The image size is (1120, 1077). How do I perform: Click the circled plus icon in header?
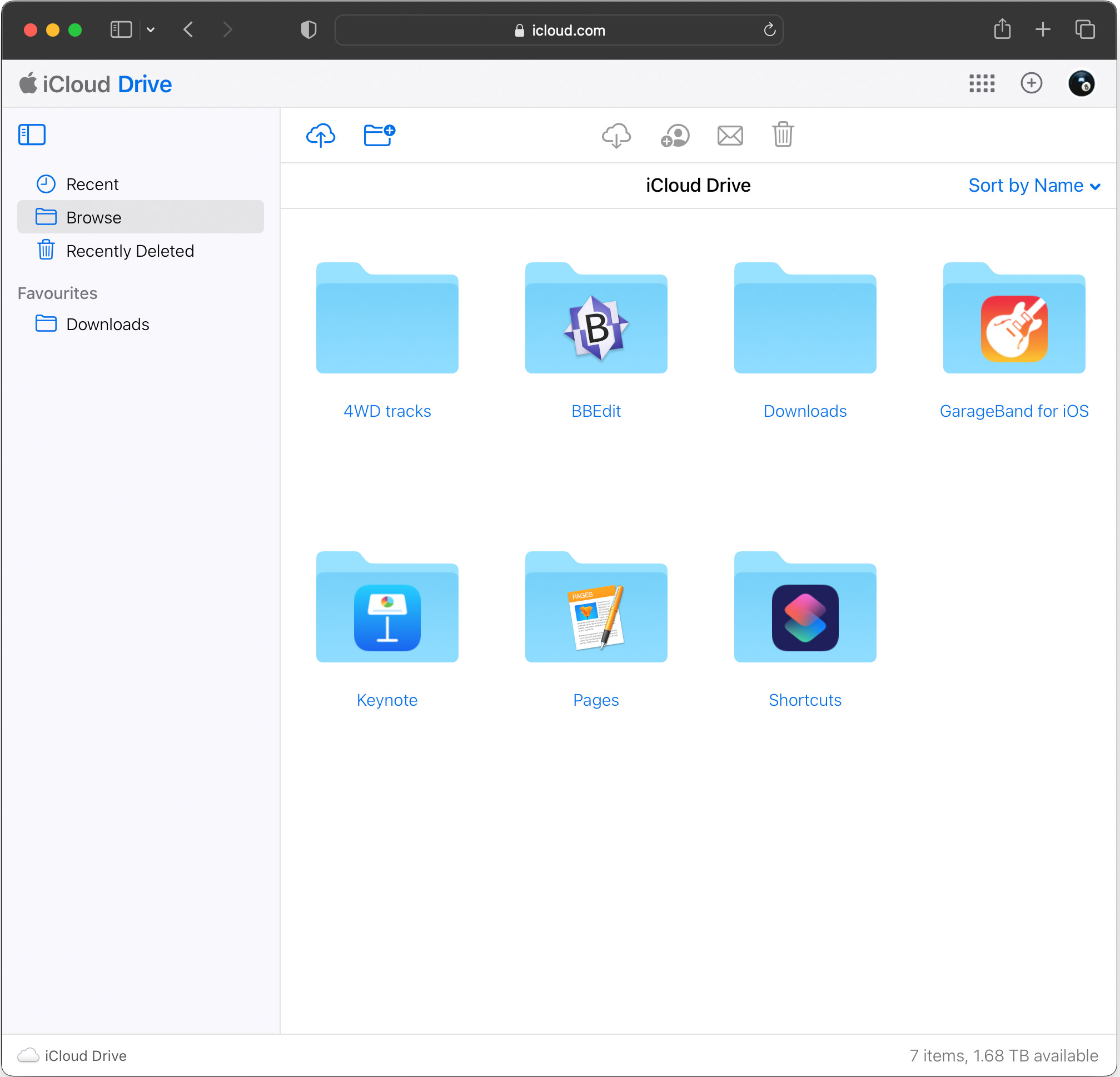click(x=1031, y=83)
